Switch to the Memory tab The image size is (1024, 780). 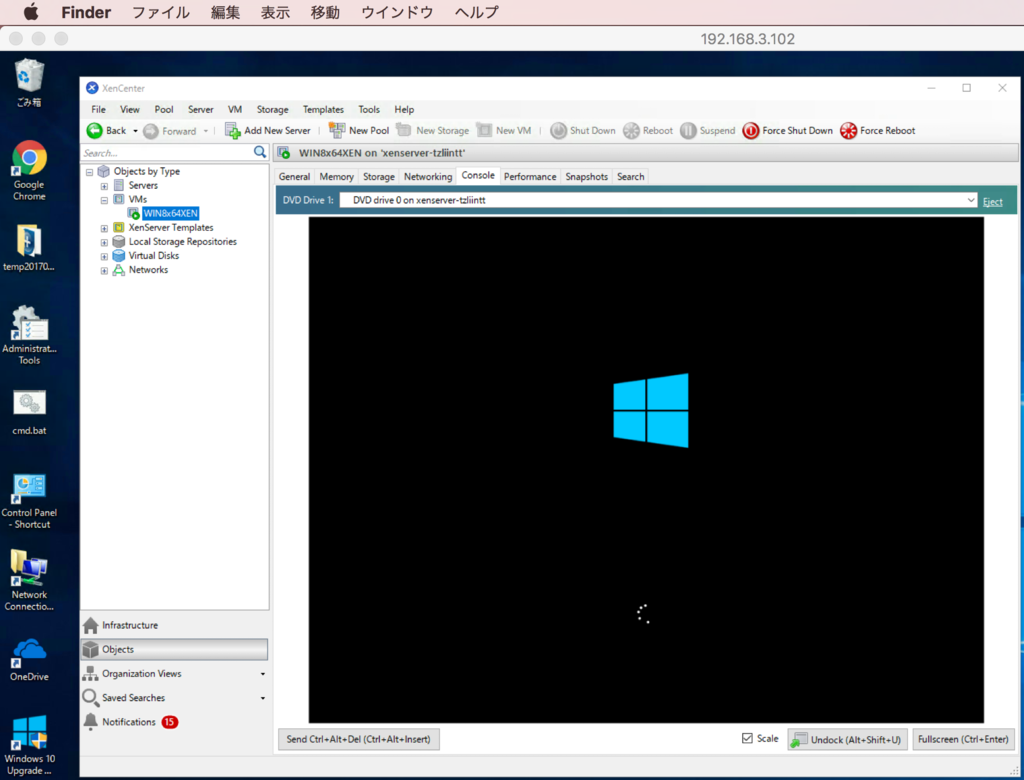click(336, 176)
